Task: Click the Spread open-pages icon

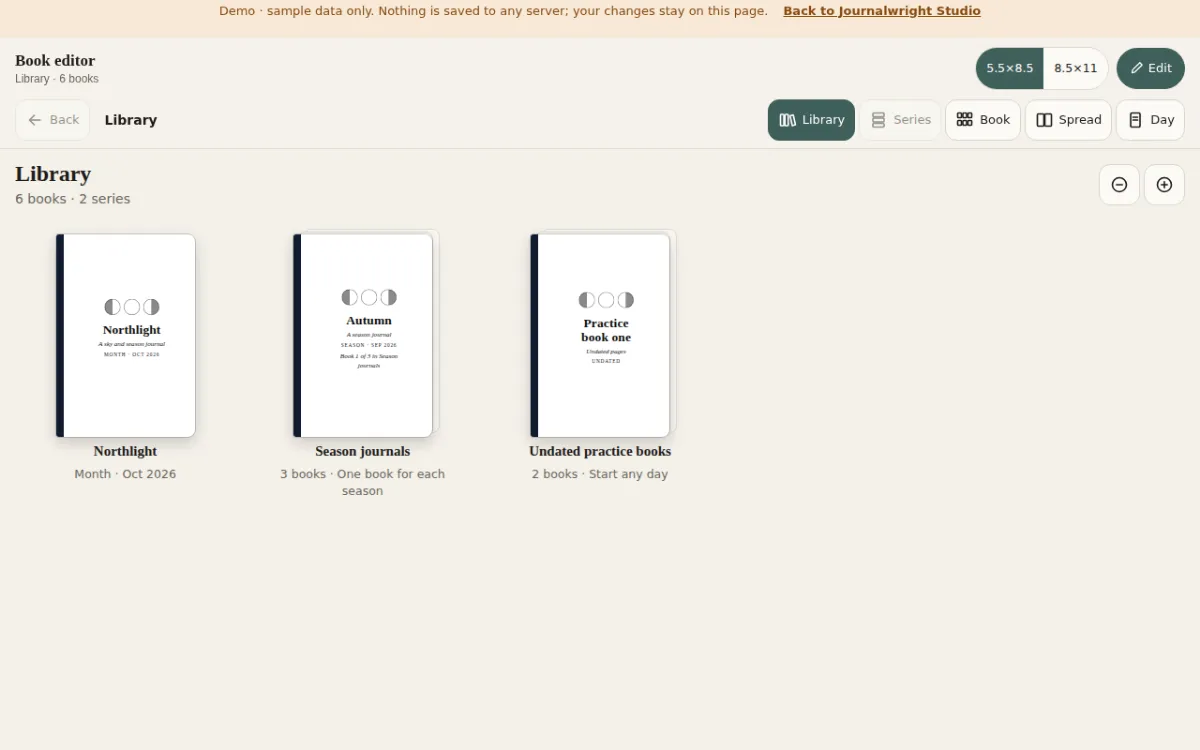Action: [1044, 120]
